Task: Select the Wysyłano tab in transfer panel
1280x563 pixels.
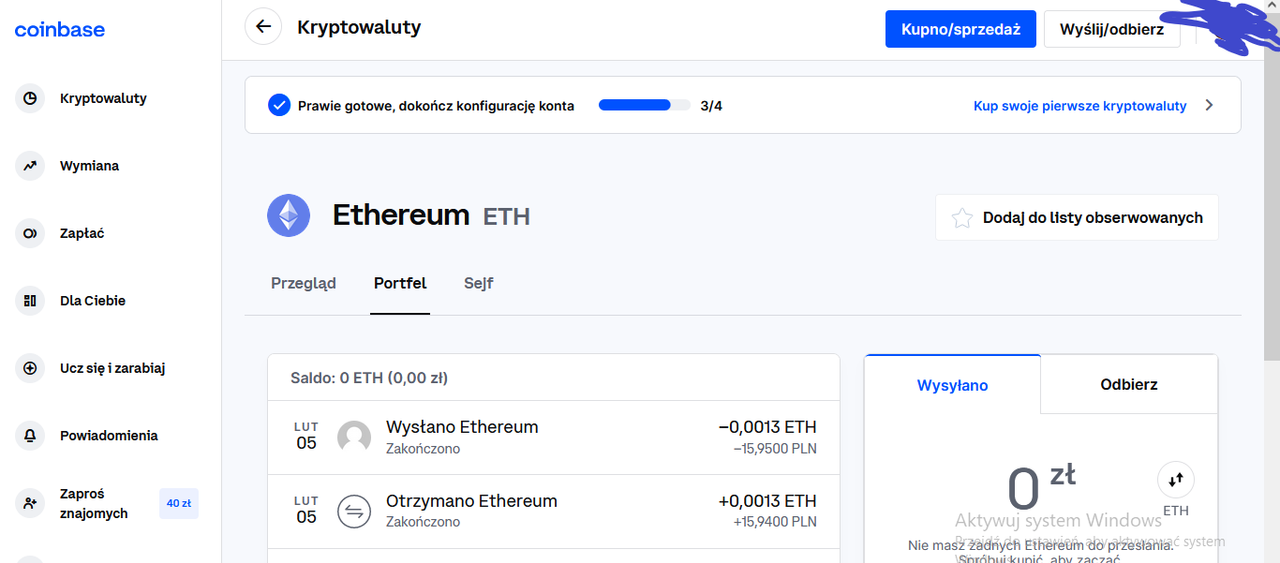Action: pos(952,385)
